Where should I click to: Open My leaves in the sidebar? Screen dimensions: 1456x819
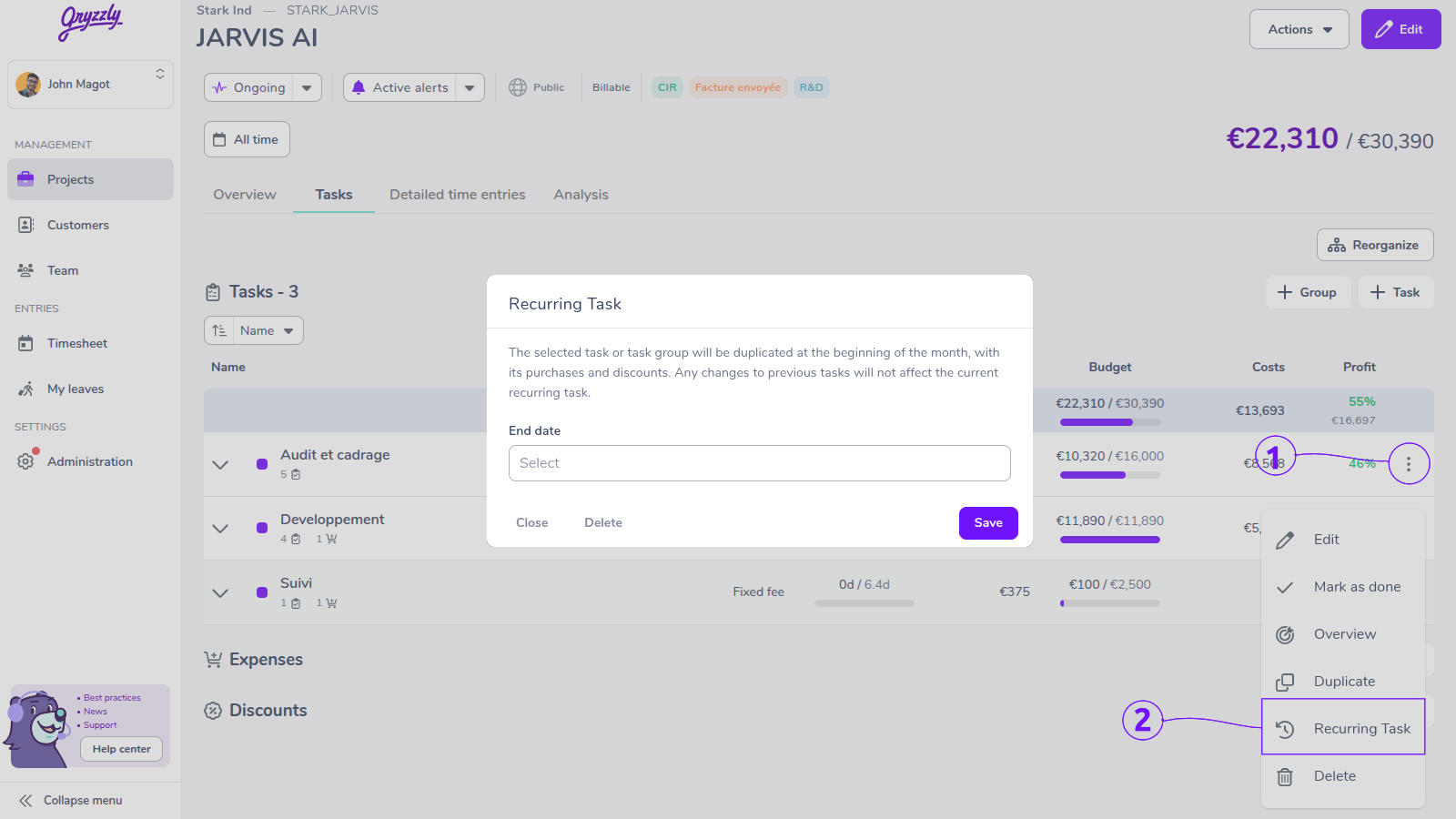pos(90,389)
